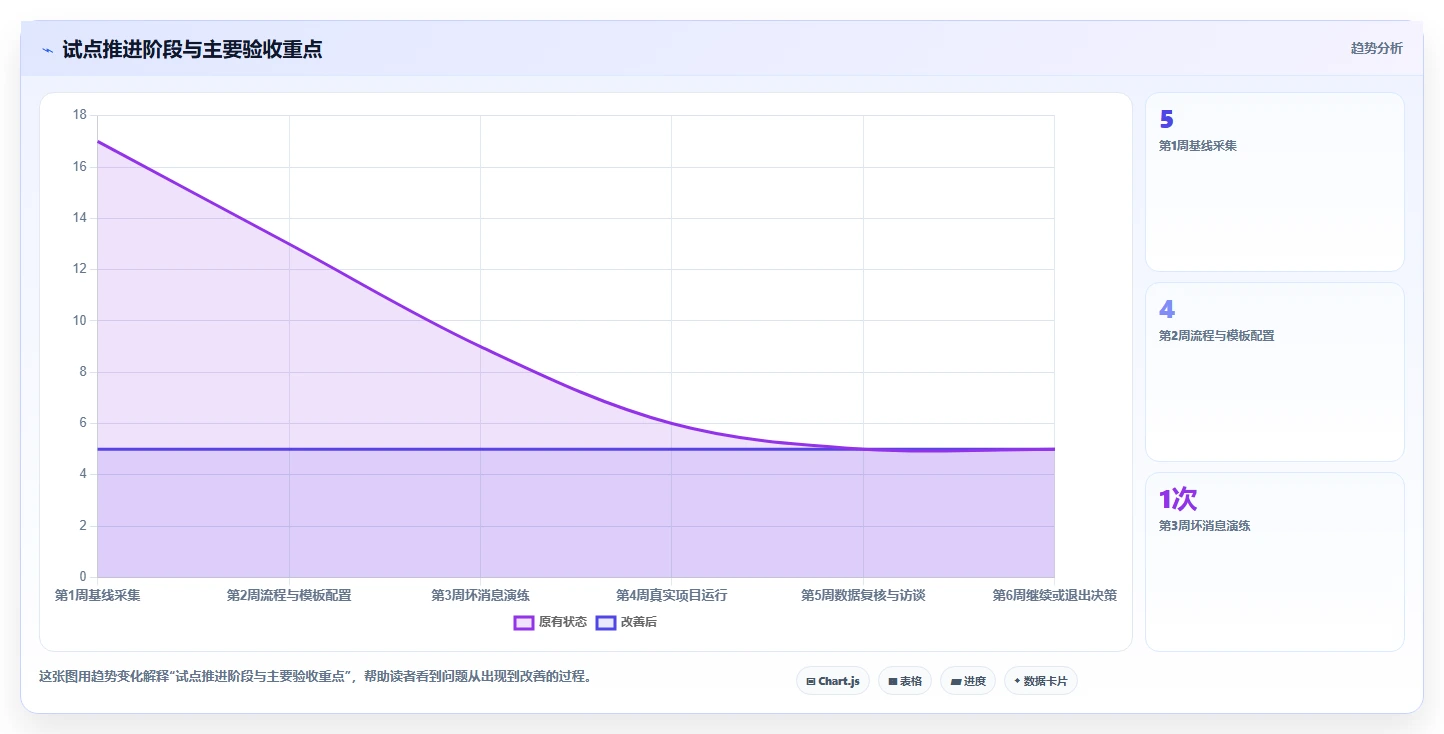Screen dimensions: 1444x734
Task: Click y-axis value 12
Action: point(80,269)
